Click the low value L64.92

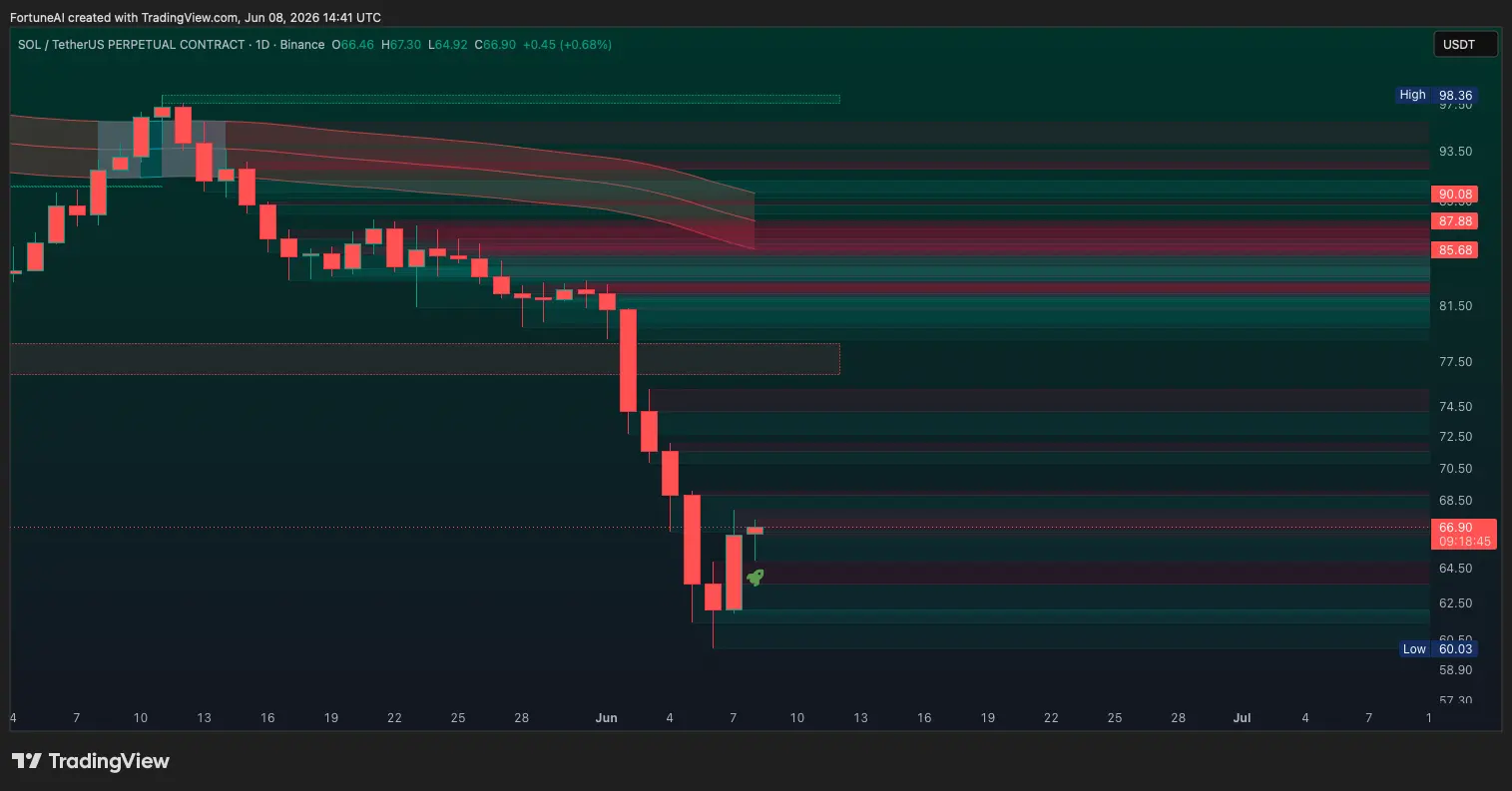point(448,45)
